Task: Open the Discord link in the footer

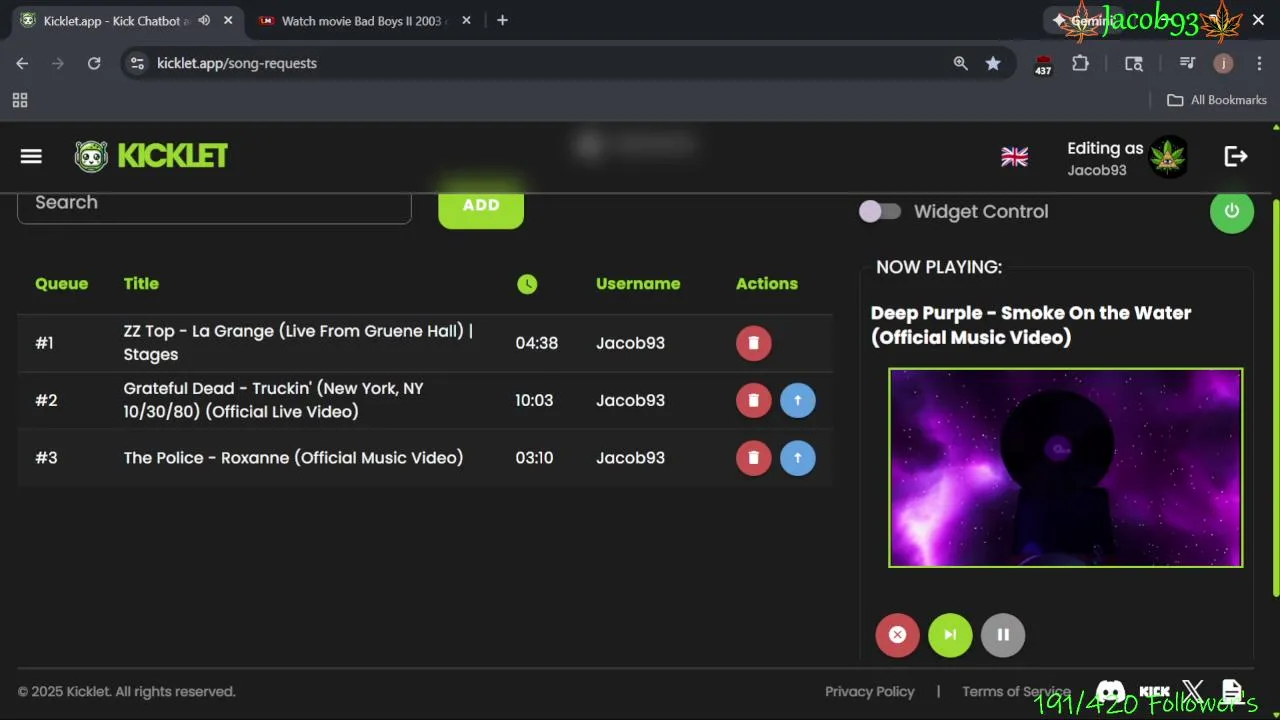Action: (1110, 691)
